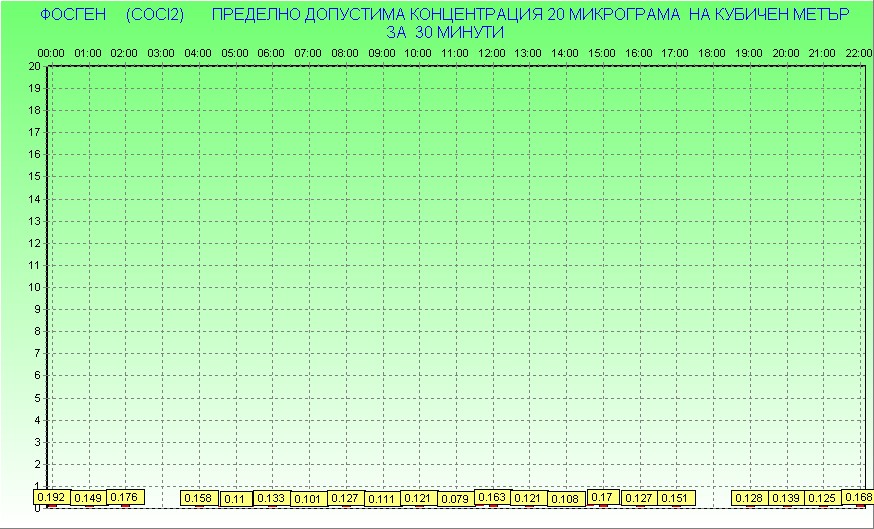Viewport: 874px width, 529px height.
Task: Select the 18:00 hour marker
Action: pos(712,52)
